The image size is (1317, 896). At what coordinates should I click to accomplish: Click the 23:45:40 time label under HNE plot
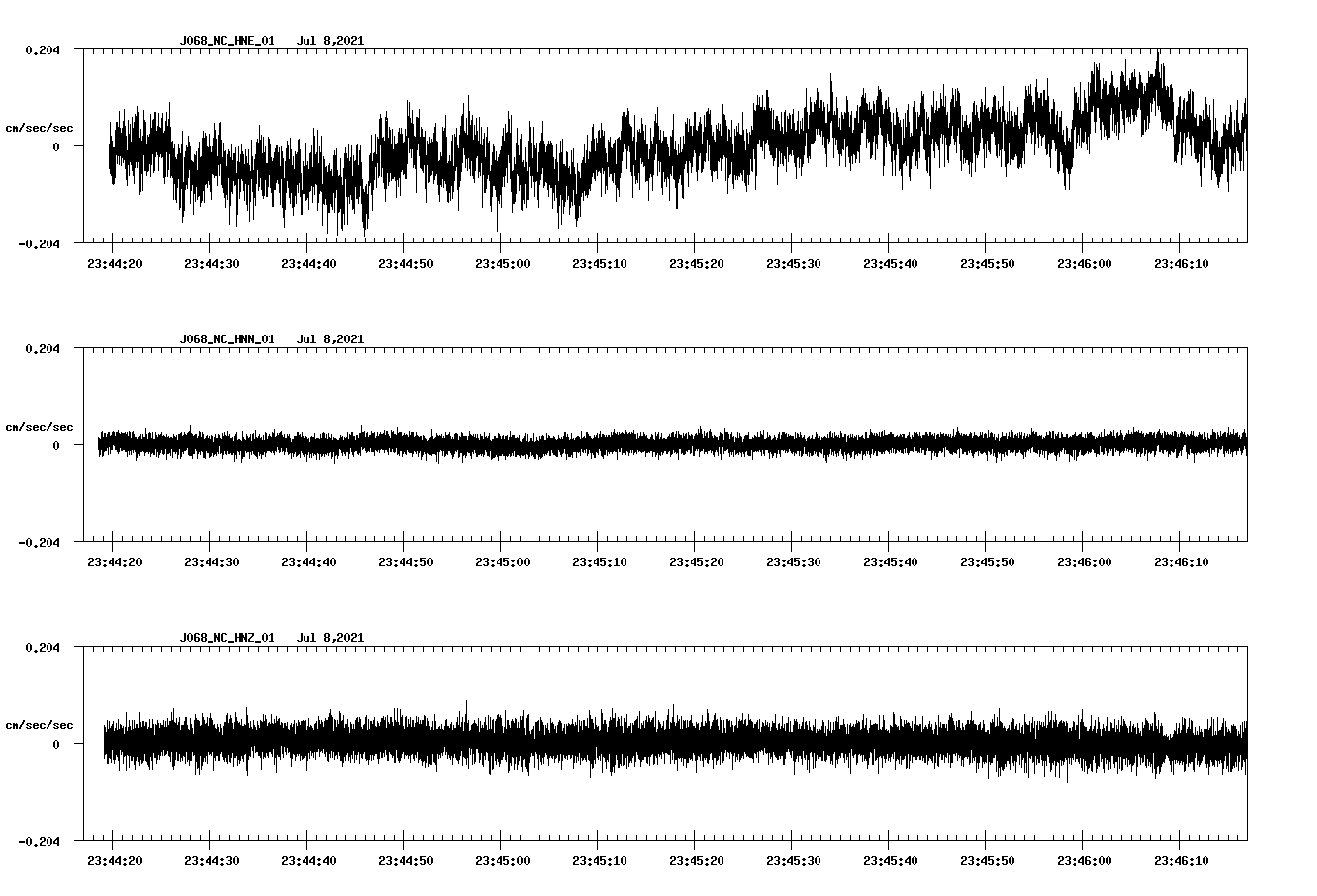(890, 264)
